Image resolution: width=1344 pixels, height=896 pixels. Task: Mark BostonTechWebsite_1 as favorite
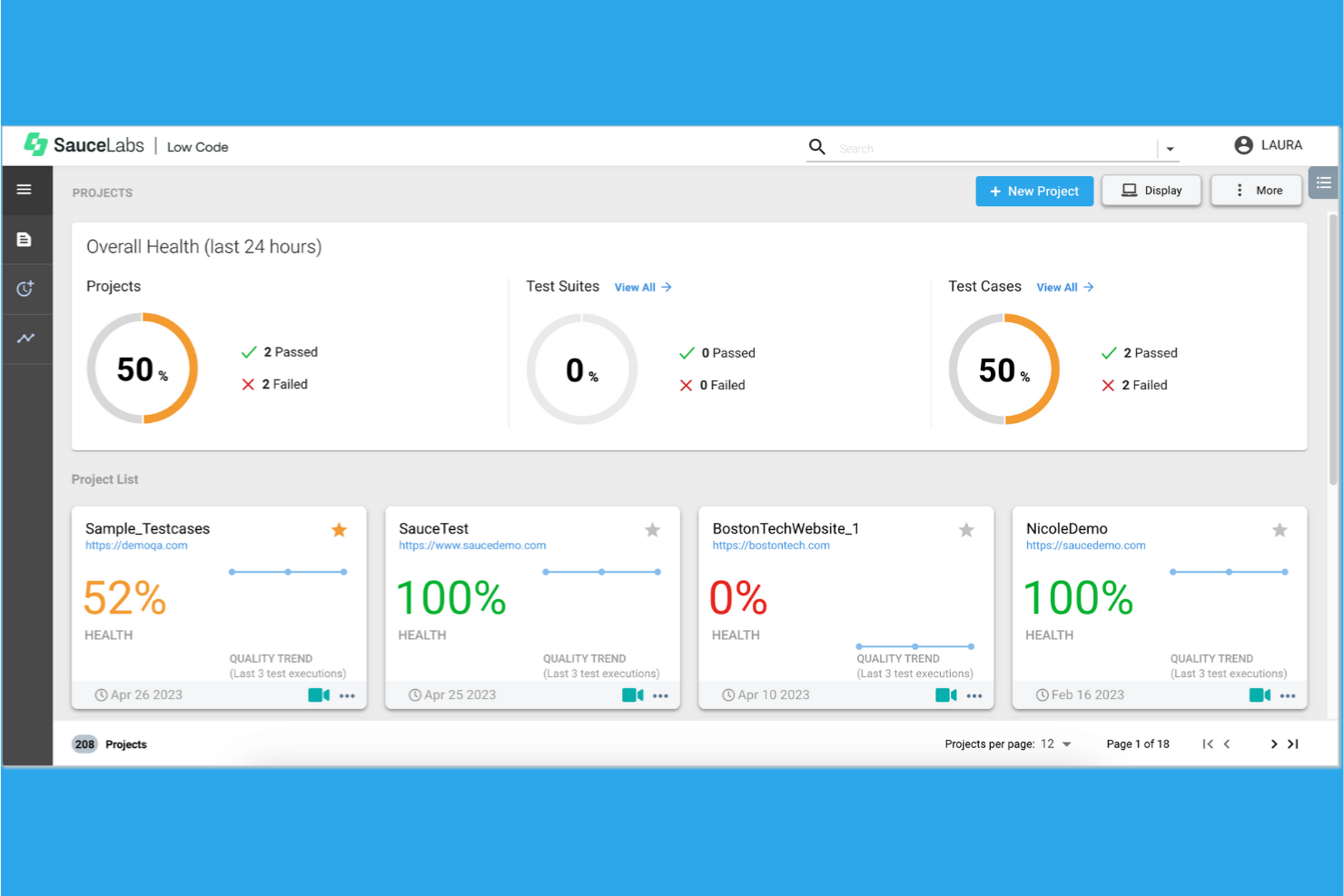[966, 529]
